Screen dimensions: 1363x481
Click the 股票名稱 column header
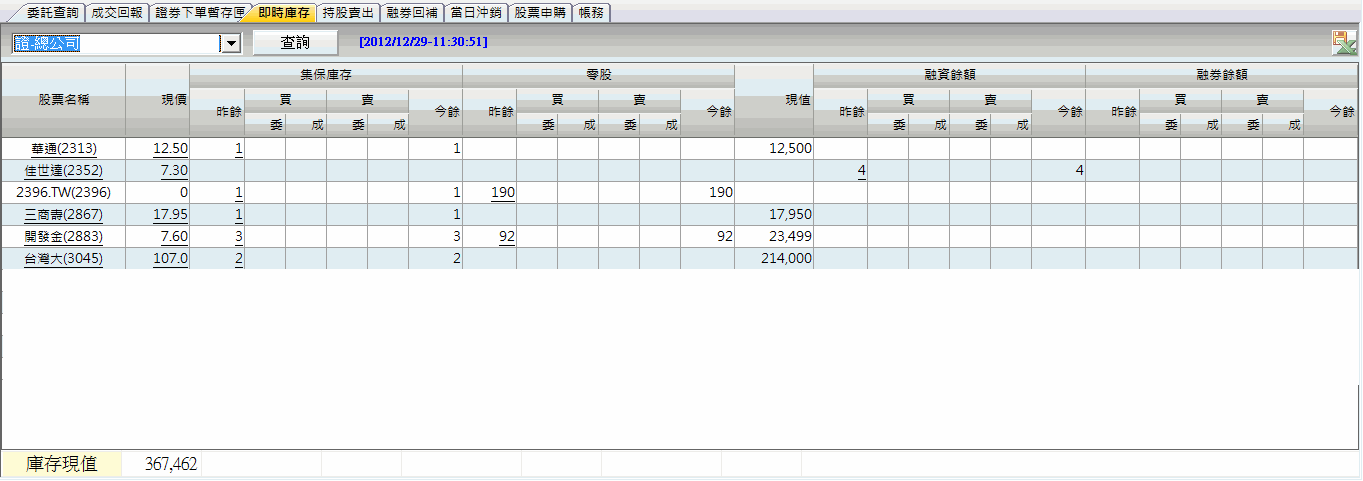(63, 100)
